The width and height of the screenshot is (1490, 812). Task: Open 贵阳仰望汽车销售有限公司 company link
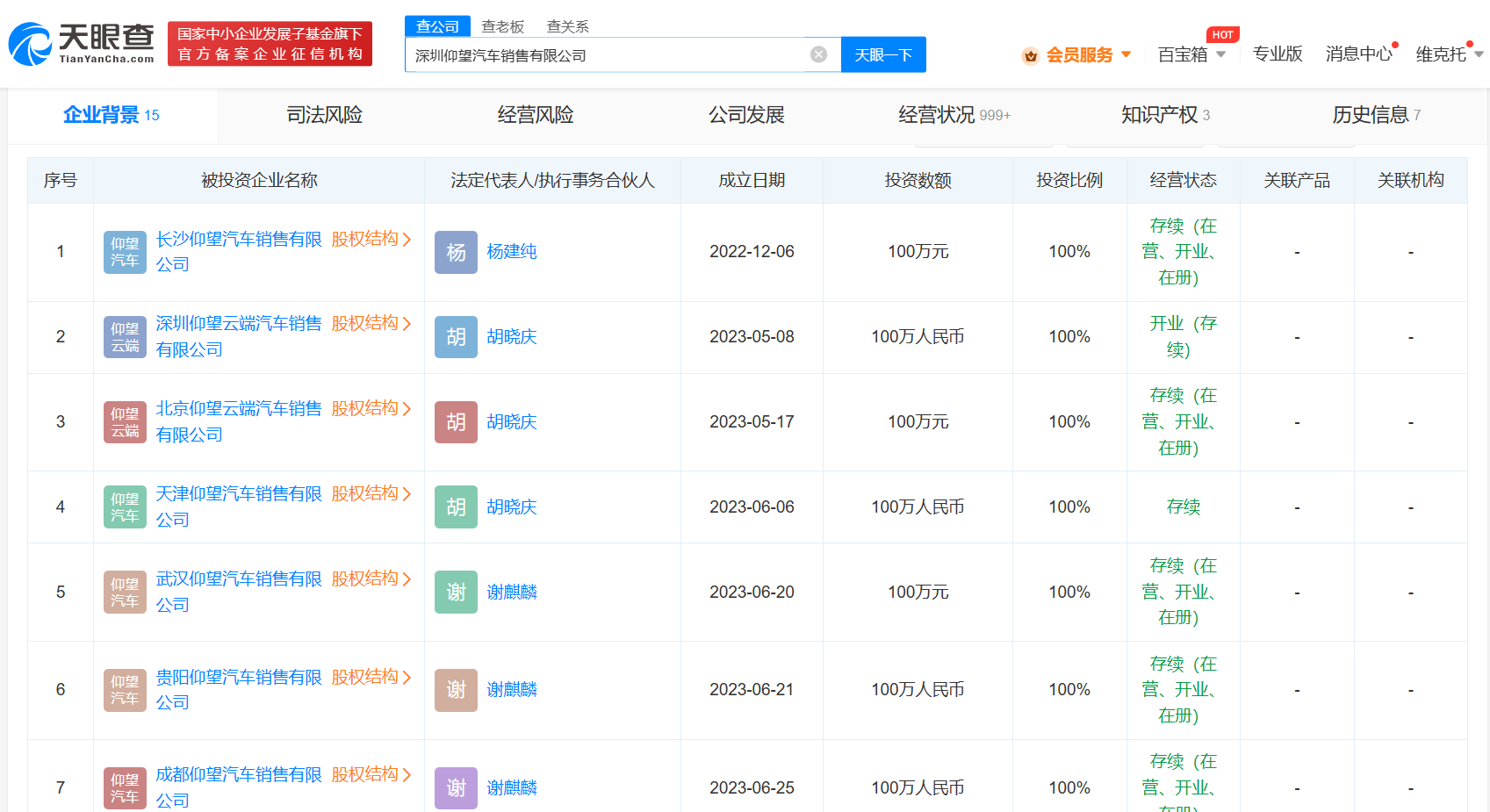pyautogui.click(x=239, y=690)
